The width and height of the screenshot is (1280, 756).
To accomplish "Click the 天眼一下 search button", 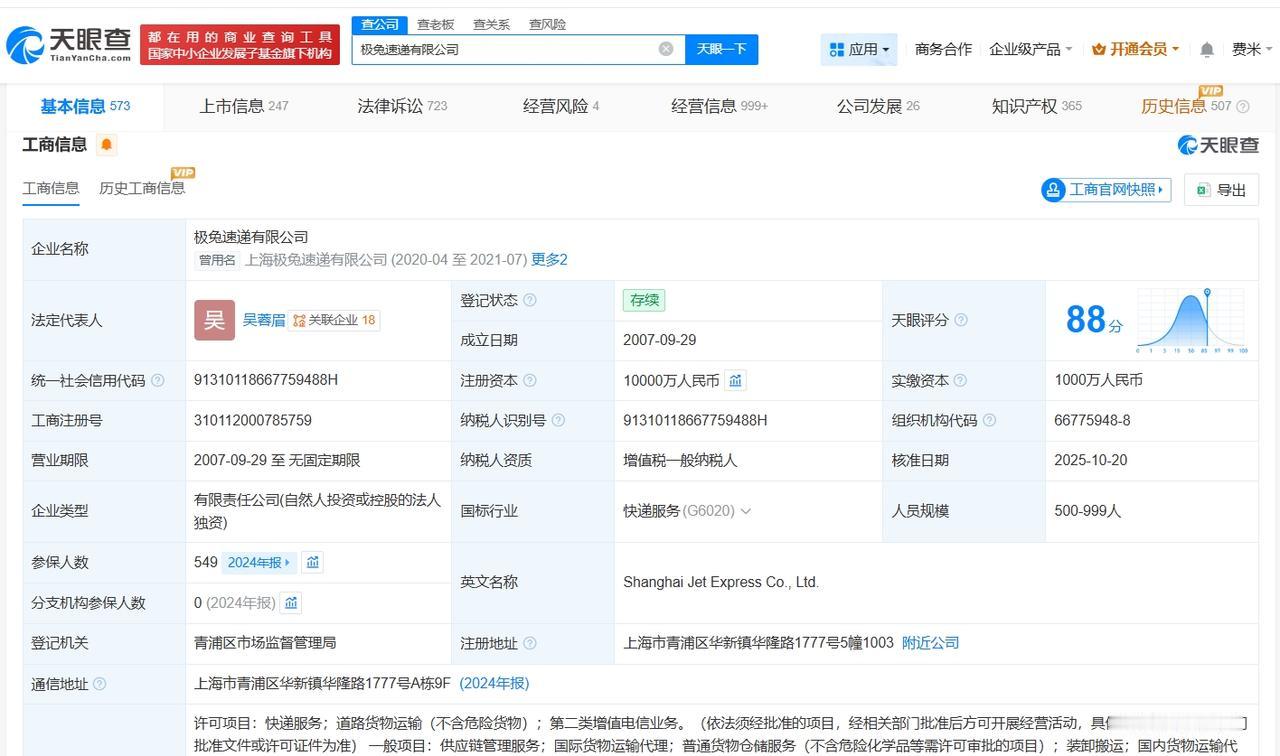I will coord(721,49).
